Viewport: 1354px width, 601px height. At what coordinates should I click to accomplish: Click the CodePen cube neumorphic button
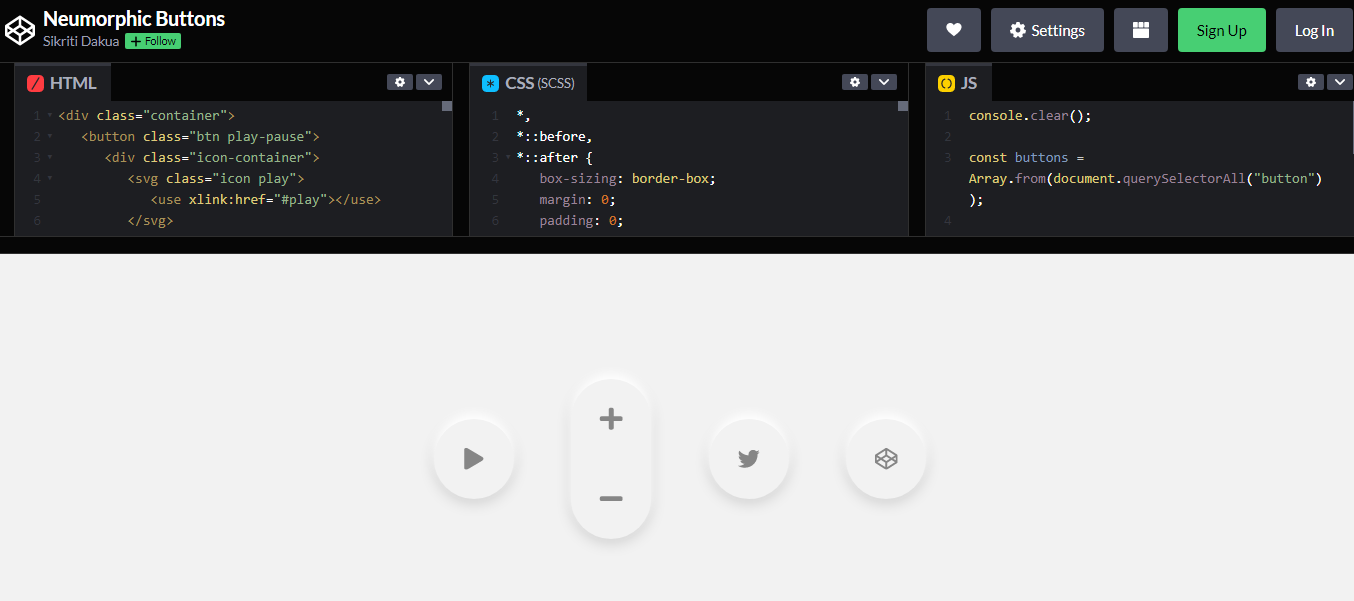click(885, 458)
